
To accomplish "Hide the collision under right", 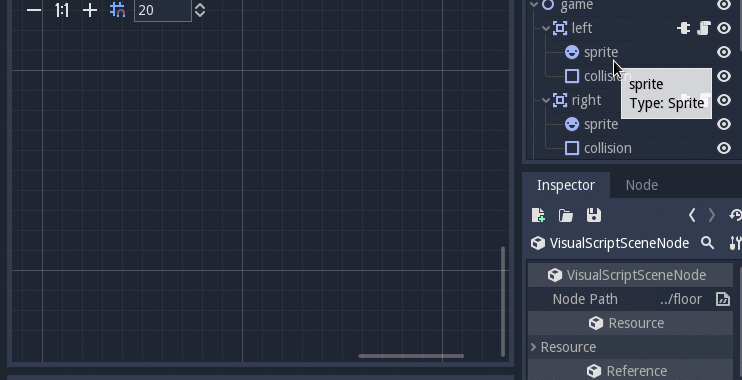I will coord(724,148).
